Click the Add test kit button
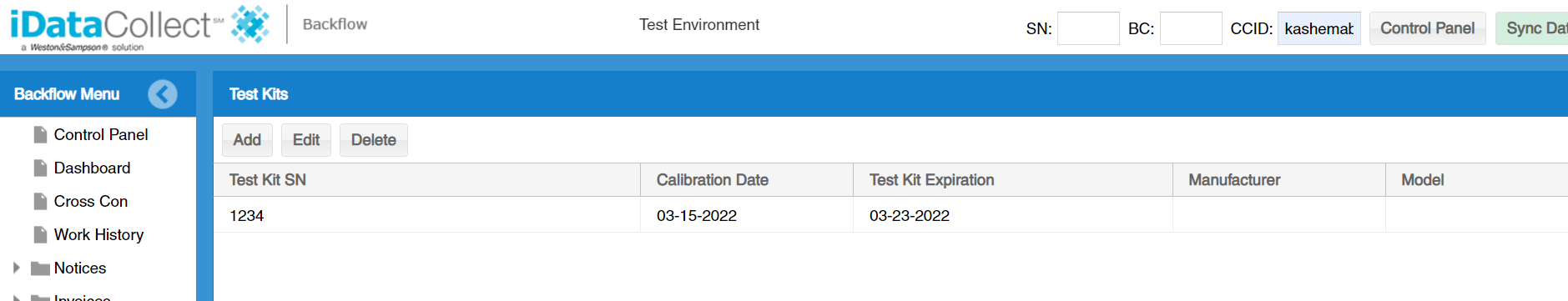 [x=247, y=140]
